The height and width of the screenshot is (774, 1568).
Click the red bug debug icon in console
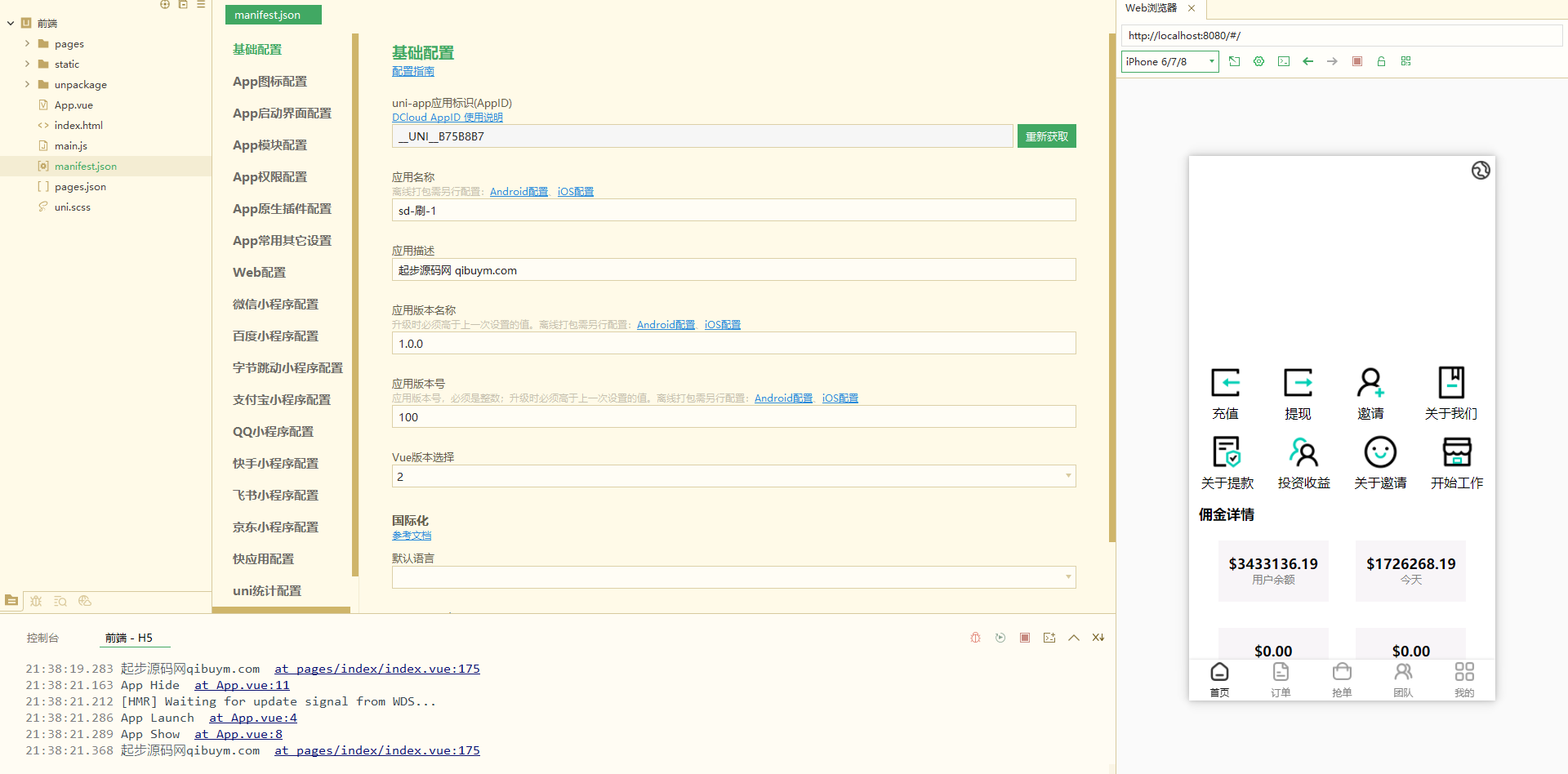[975, 638]
